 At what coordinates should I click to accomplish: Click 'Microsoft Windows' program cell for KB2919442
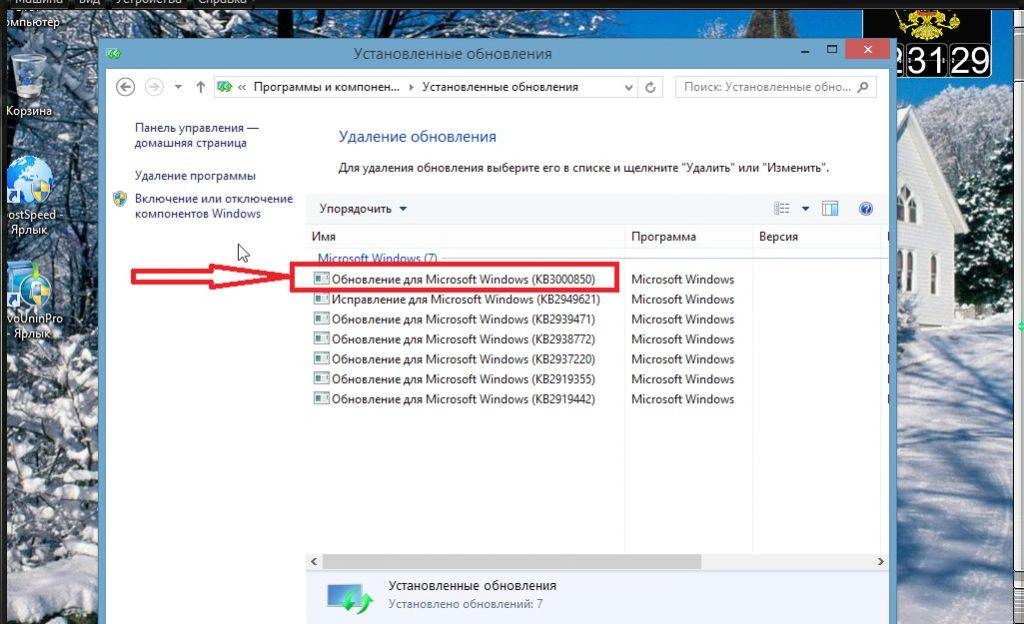[x=682, y=399]
